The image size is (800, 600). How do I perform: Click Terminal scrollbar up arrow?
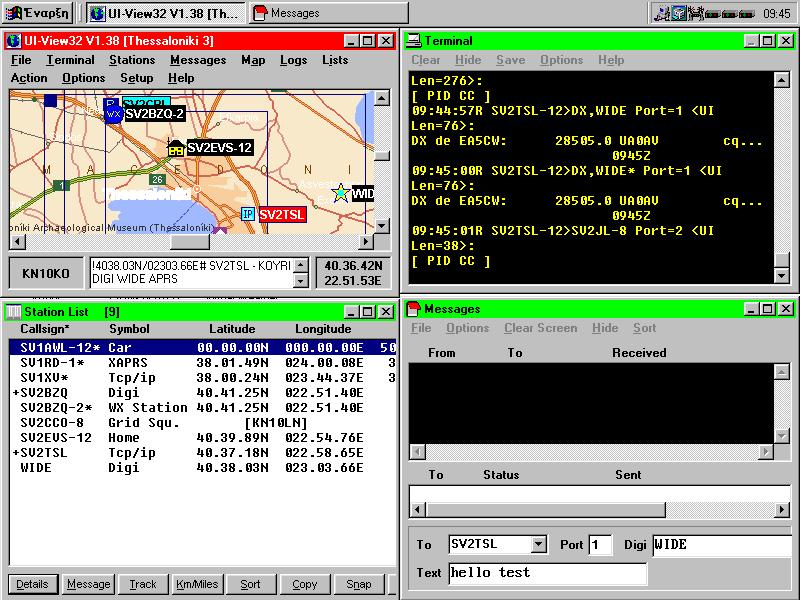pos(782,80)
